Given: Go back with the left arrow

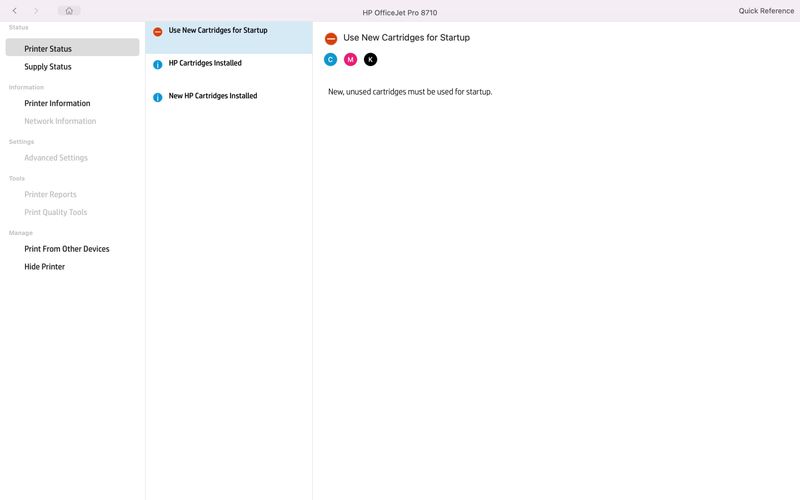Looking at the screenshot, I should click(x=15, y=11).
